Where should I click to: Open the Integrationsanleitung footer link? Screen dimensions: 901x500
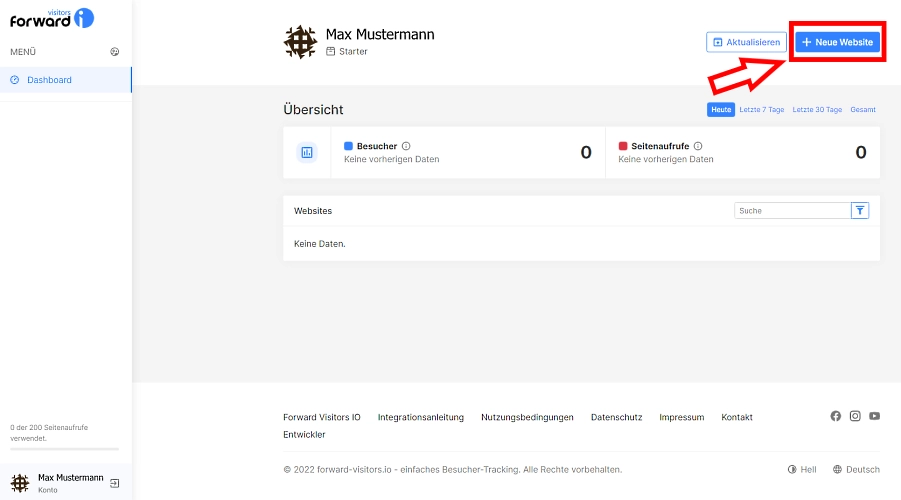[421, 417]
